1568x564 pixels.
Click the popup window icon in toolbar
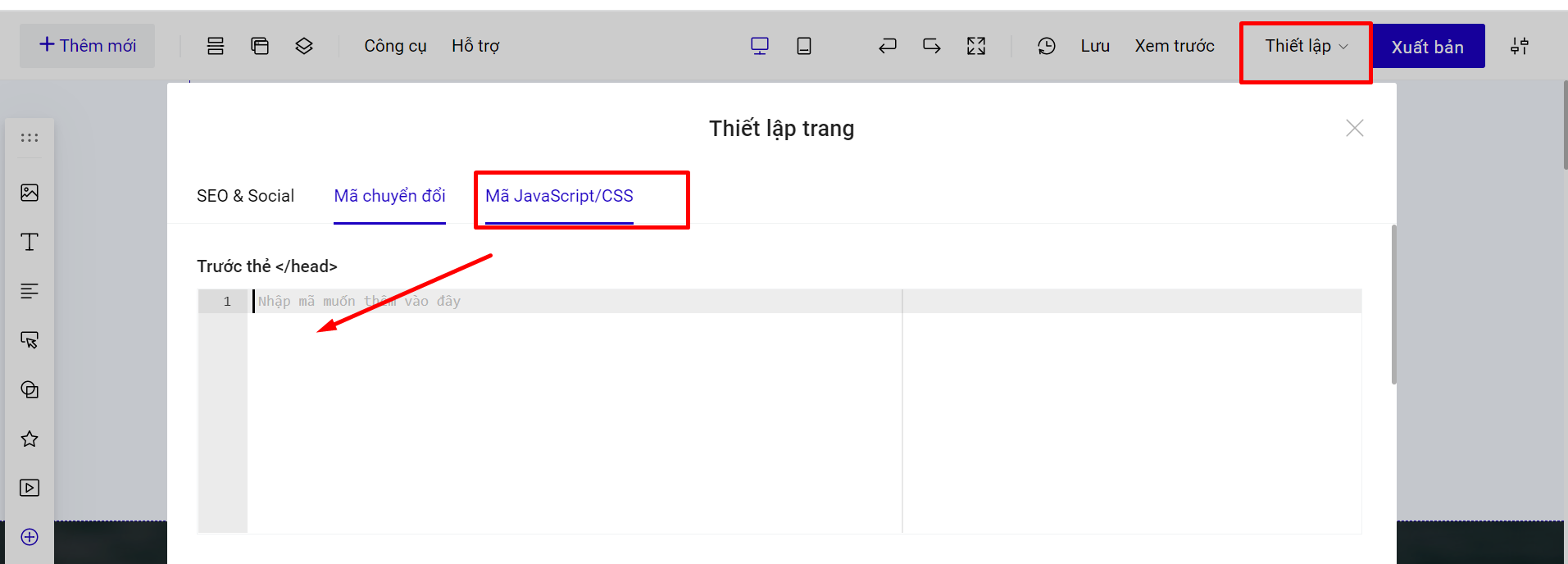click(260, 46)
